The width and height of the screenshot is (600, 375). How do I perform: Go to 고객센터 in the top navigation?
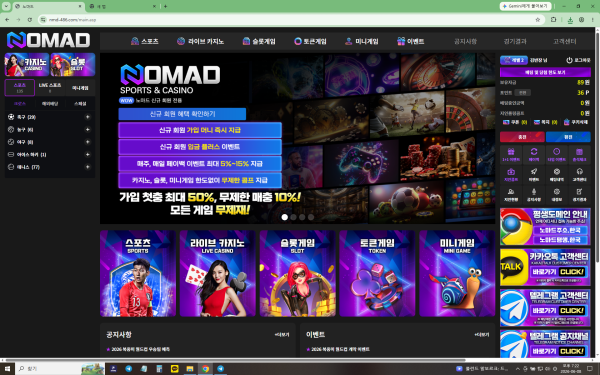point(564,41)
